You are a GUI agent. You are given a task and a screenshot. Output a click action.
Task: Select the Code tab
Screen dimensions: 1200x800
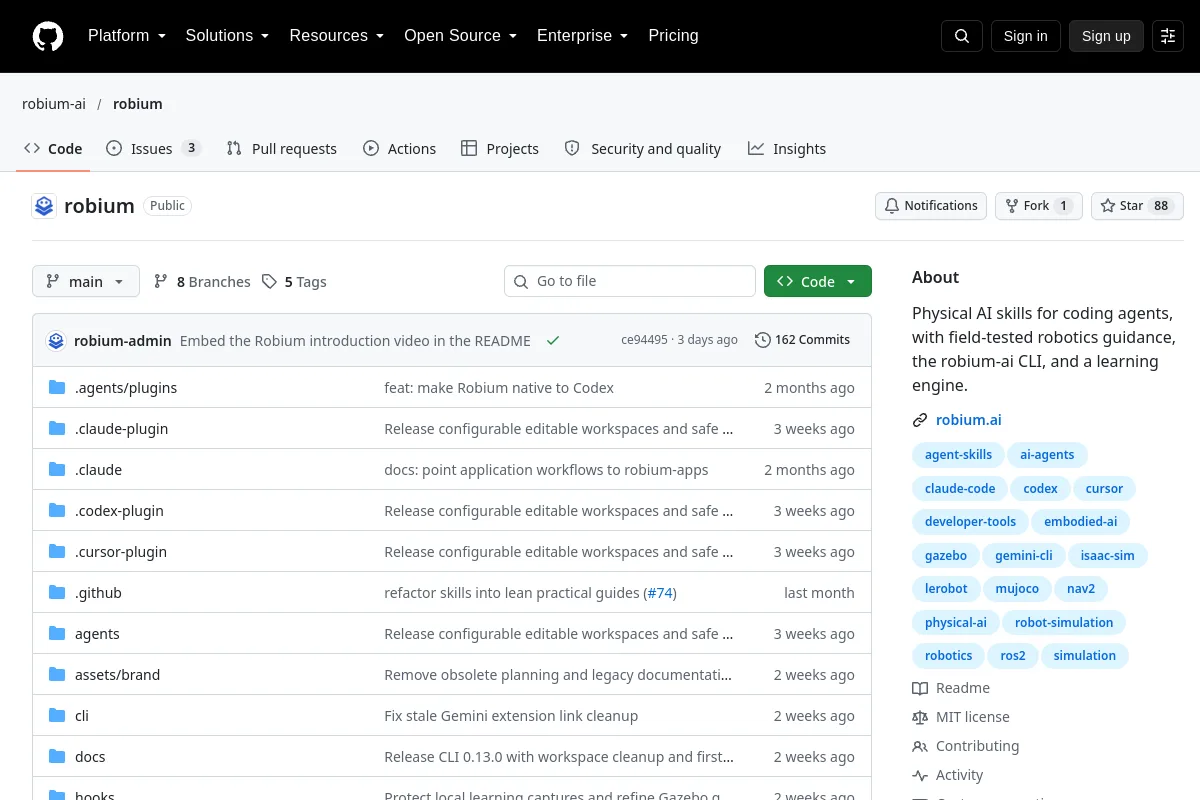click(53, 149)
